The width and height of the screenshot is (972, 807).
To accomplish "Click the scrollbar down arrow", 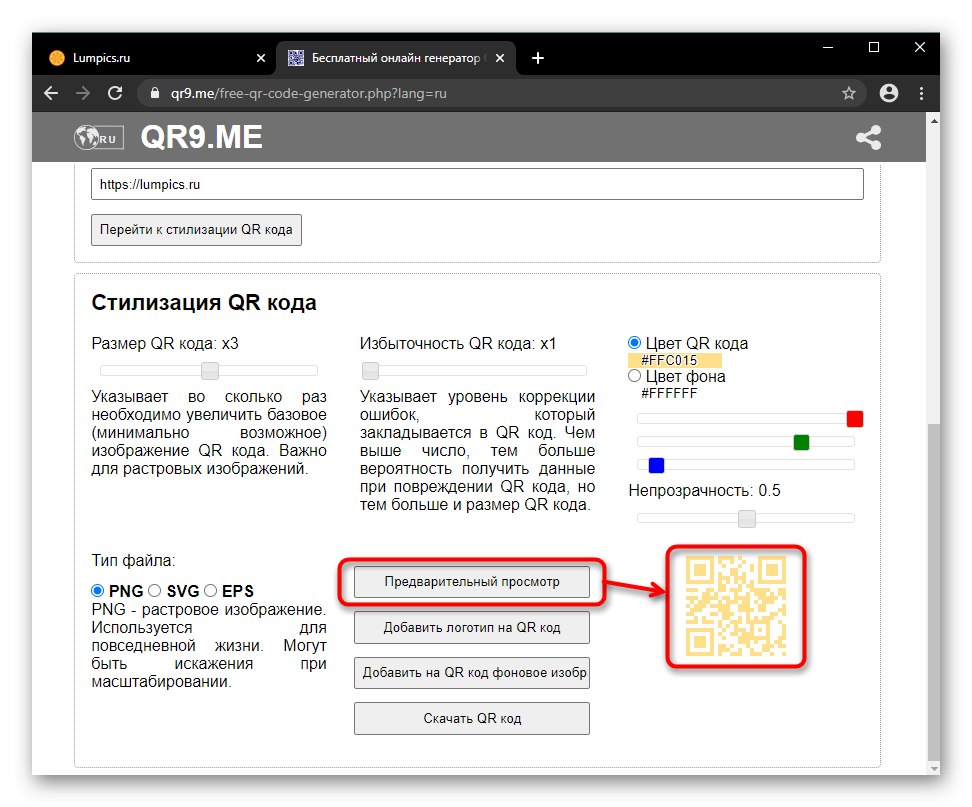I will click(934, 769).
